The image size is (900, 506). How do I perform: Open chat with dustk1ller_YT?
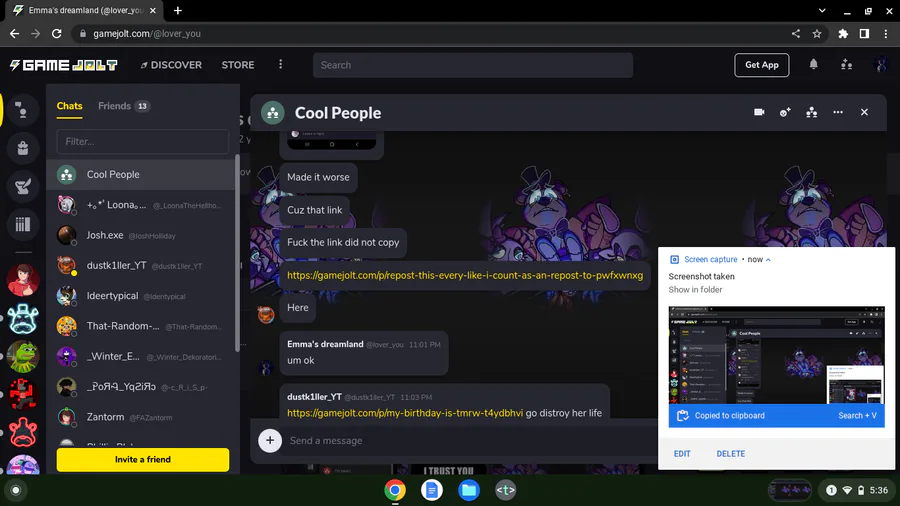[x=141, y=266]
